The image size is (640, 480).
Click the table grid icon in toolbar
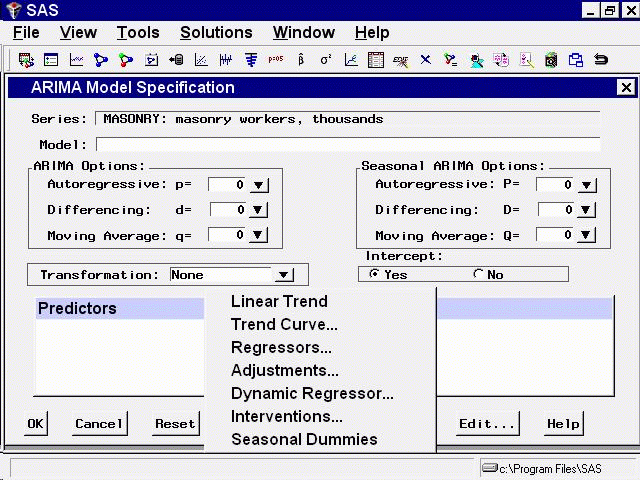[376, 60]
